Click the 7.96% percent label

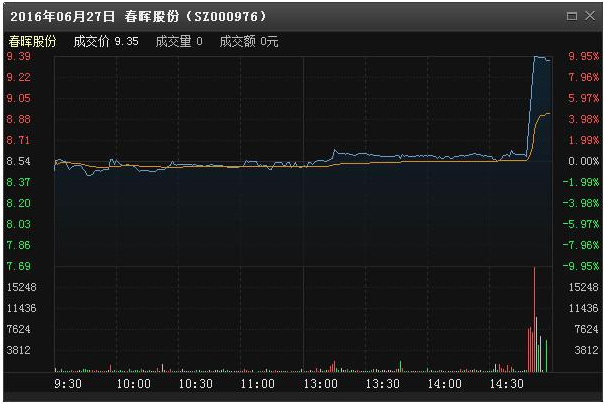click(x=584, y=77)
